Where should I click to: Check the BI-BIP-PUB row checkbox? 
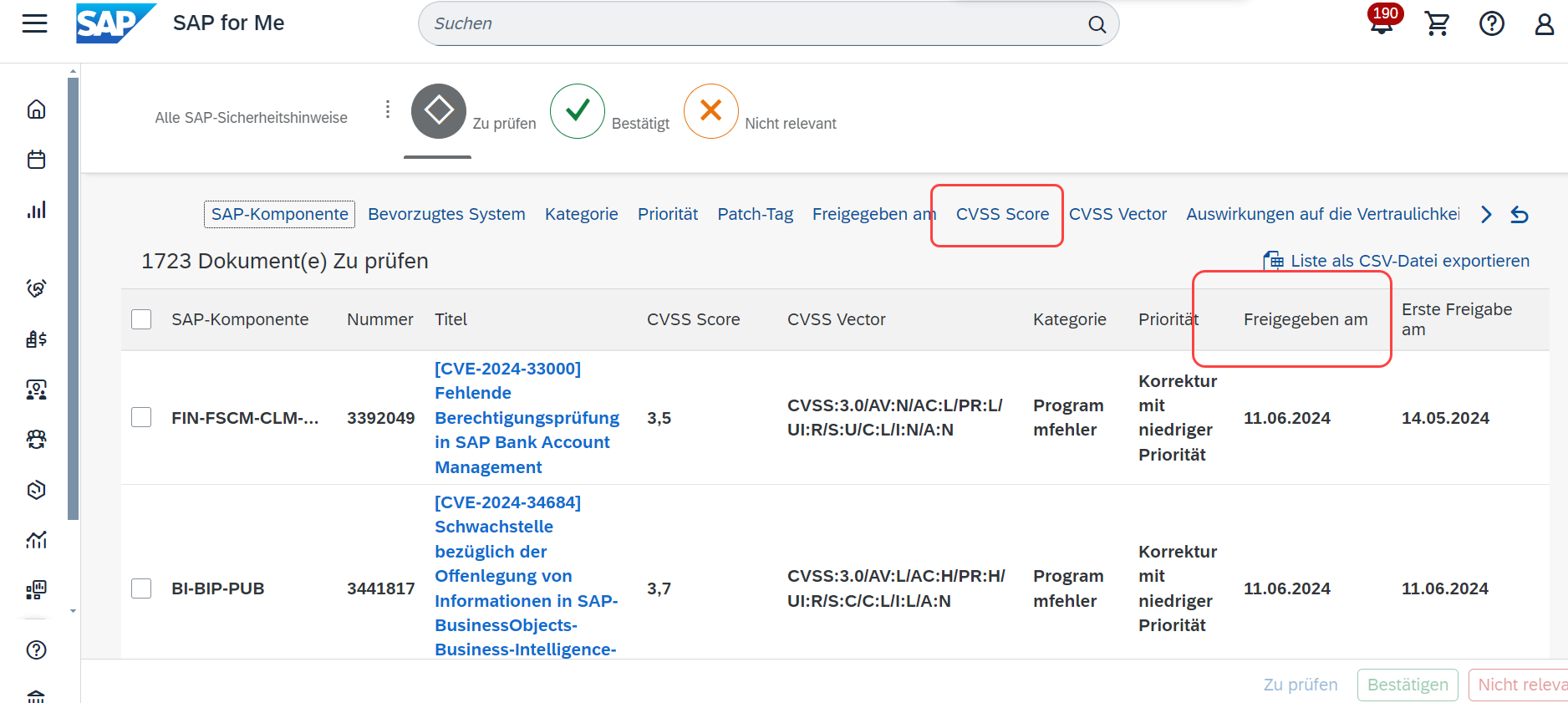coord(141,588)
